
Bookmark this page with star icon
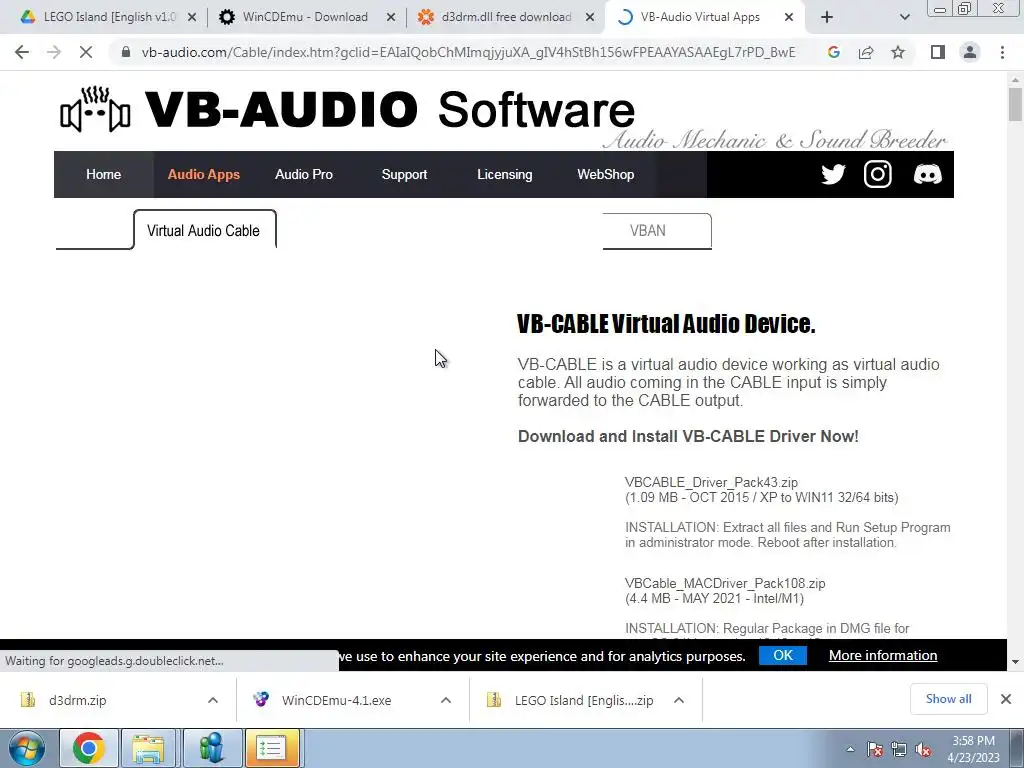pos(898,52)
